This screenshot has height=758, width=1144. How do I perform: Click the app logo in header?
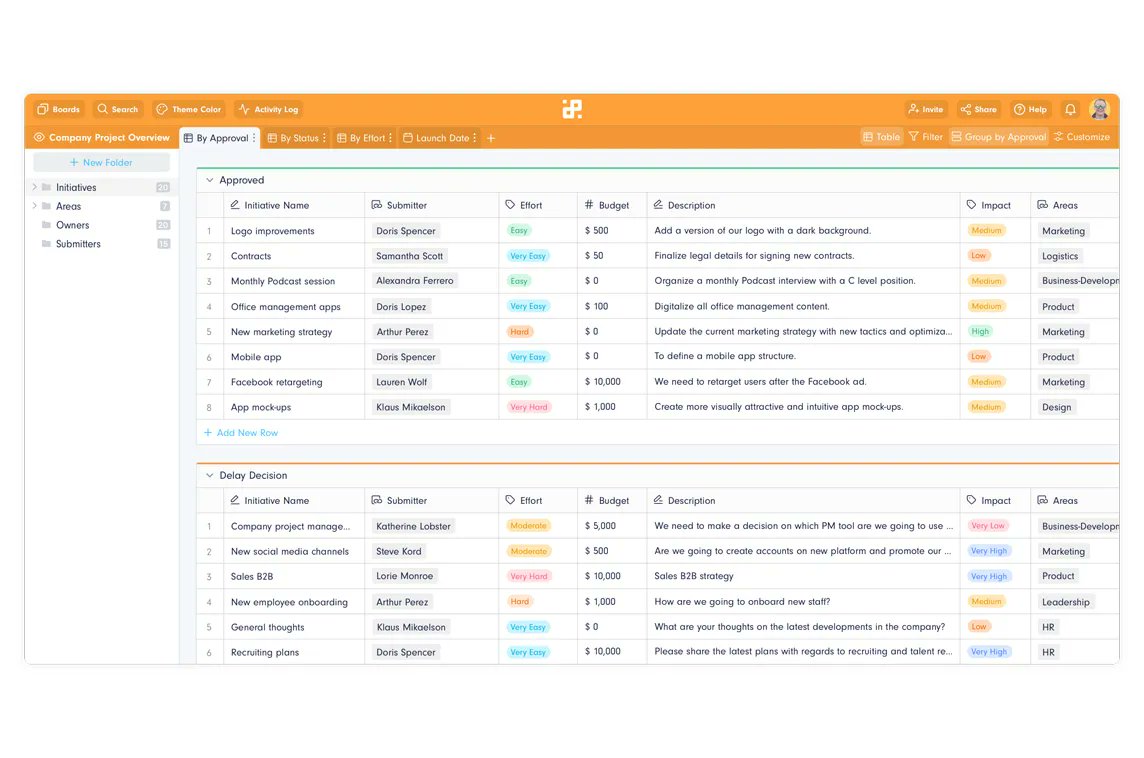572,109
